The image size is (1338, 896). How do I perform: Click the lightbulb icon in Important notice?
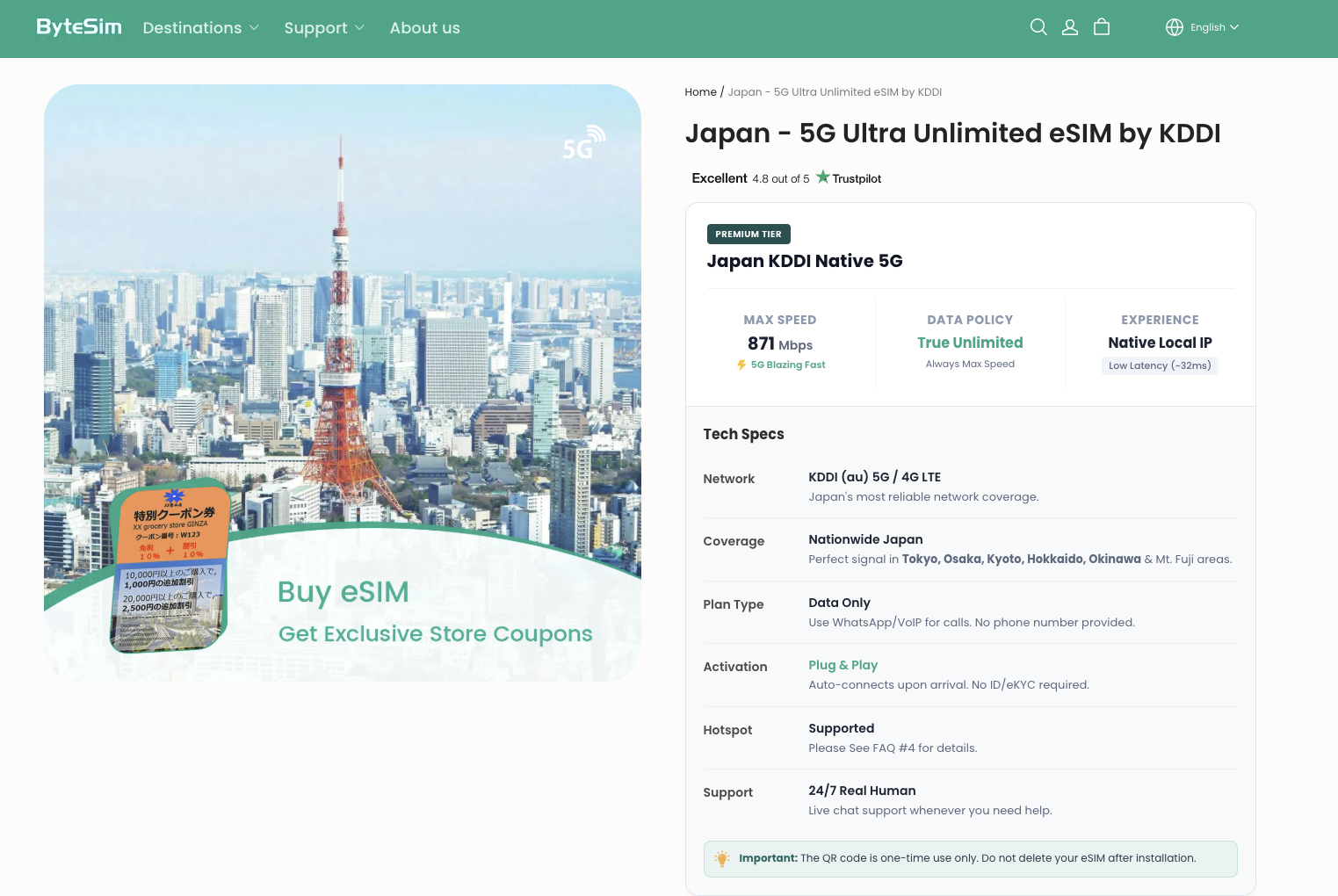click(722, 858)
